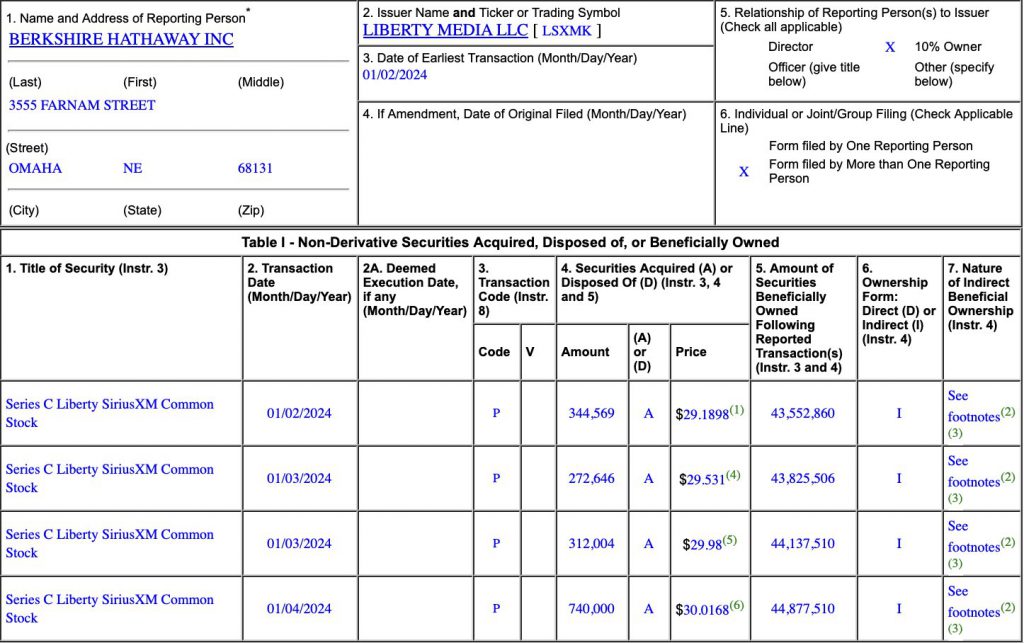Toggle X for Form filed by More than One Reporting Person
Screen dimensions: 1024x643
(x=743, y=172)
